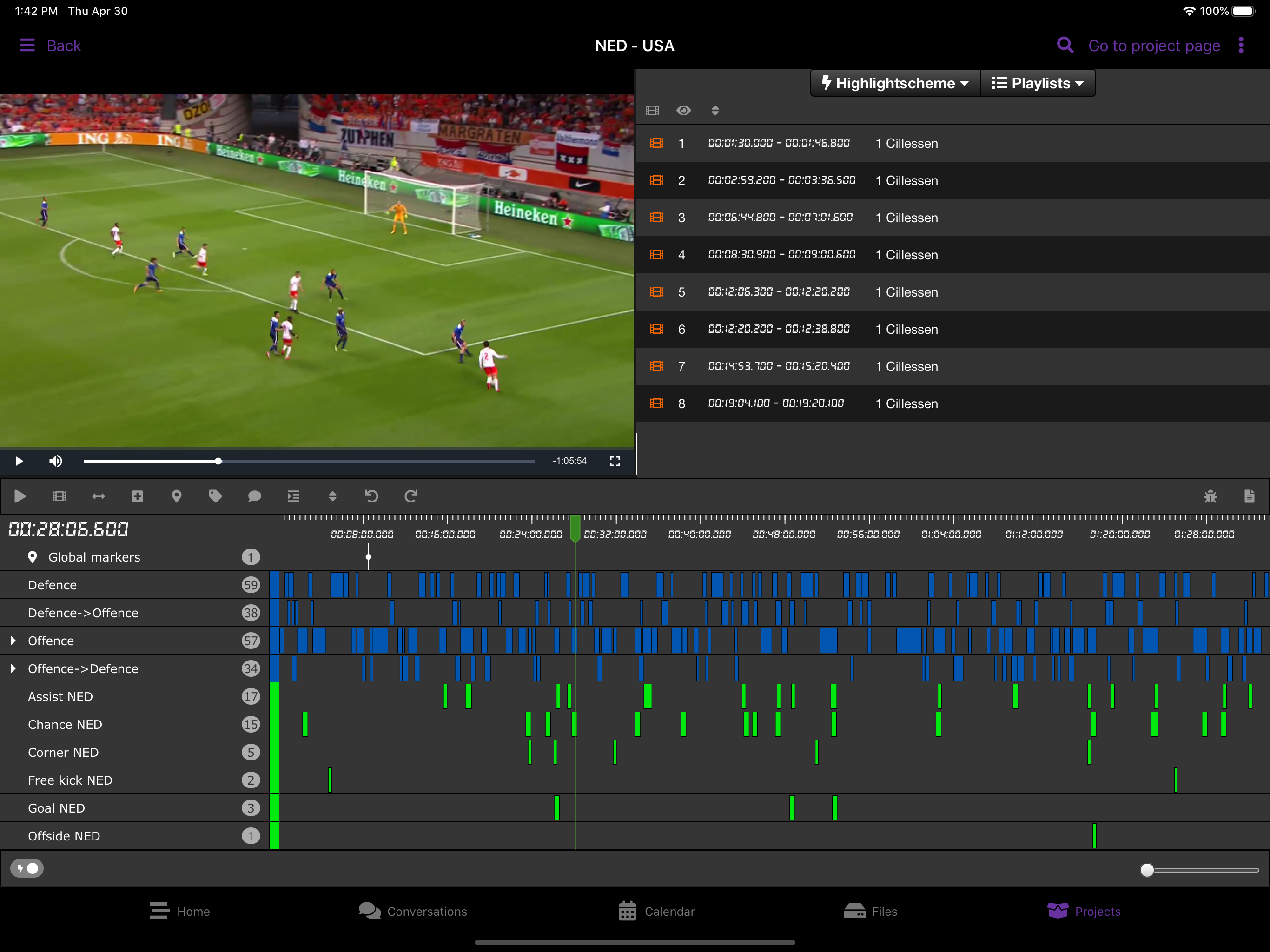Image resolution: width=1270 pixels, height=952 pixels.
Task: Enter fullscreen video mode
Action: coord(615,461)
